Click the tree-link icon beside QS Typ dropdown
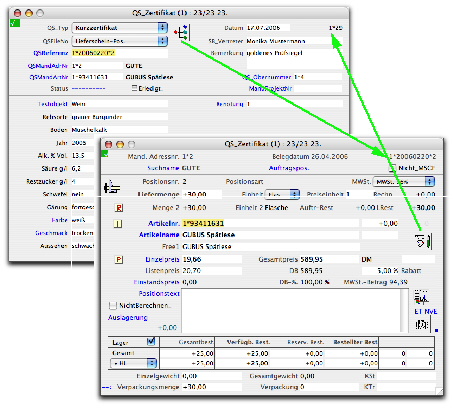This screenshot has height=410, width=453. click(x=182, y=33)
